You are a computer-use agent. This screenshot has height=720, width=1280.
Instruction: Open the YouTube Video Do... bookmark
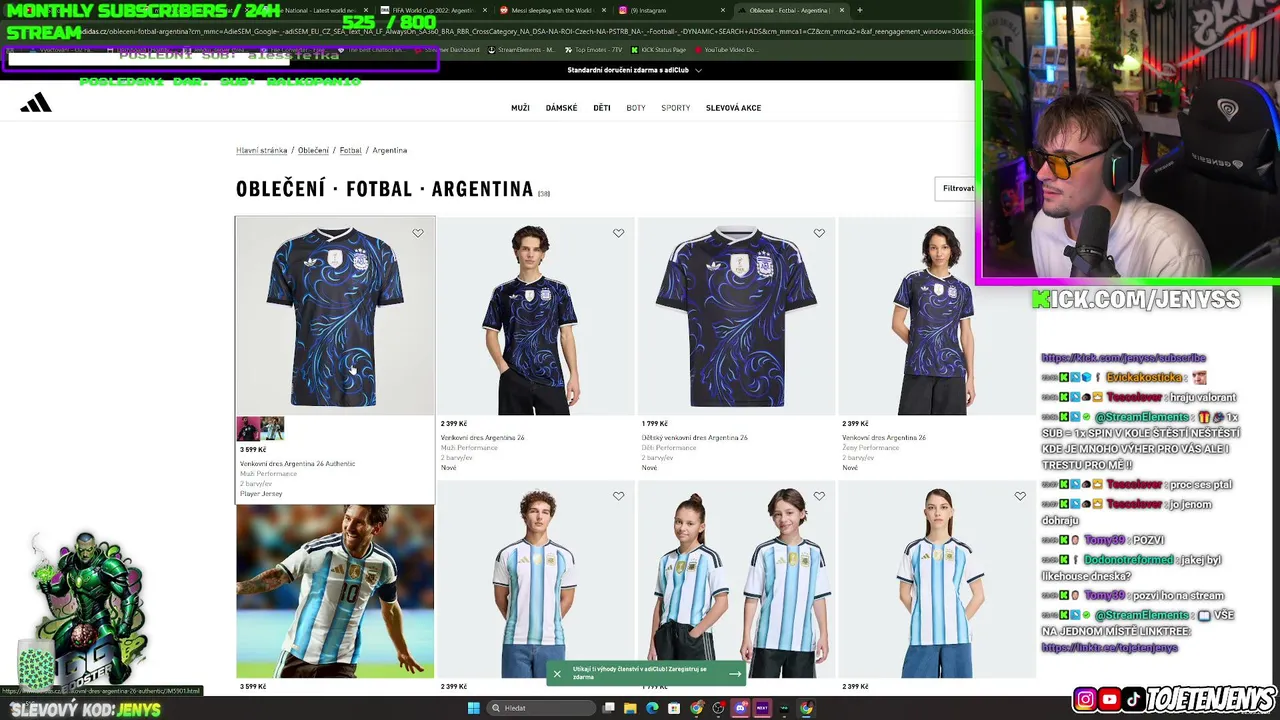click(x=725, y=50)
